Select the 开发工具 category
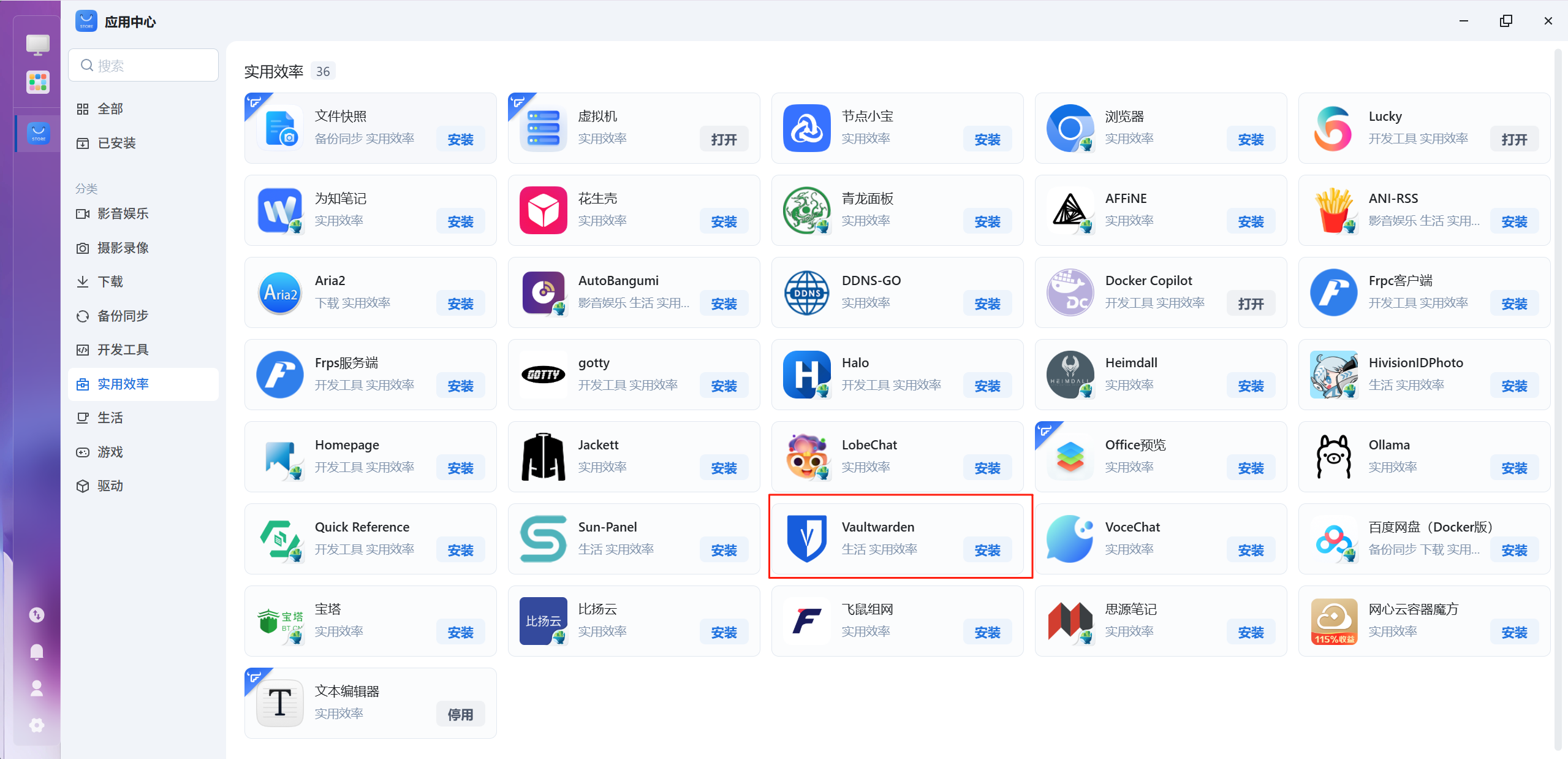Screen dimensions: 1568x759 click(x=123, y=349)
